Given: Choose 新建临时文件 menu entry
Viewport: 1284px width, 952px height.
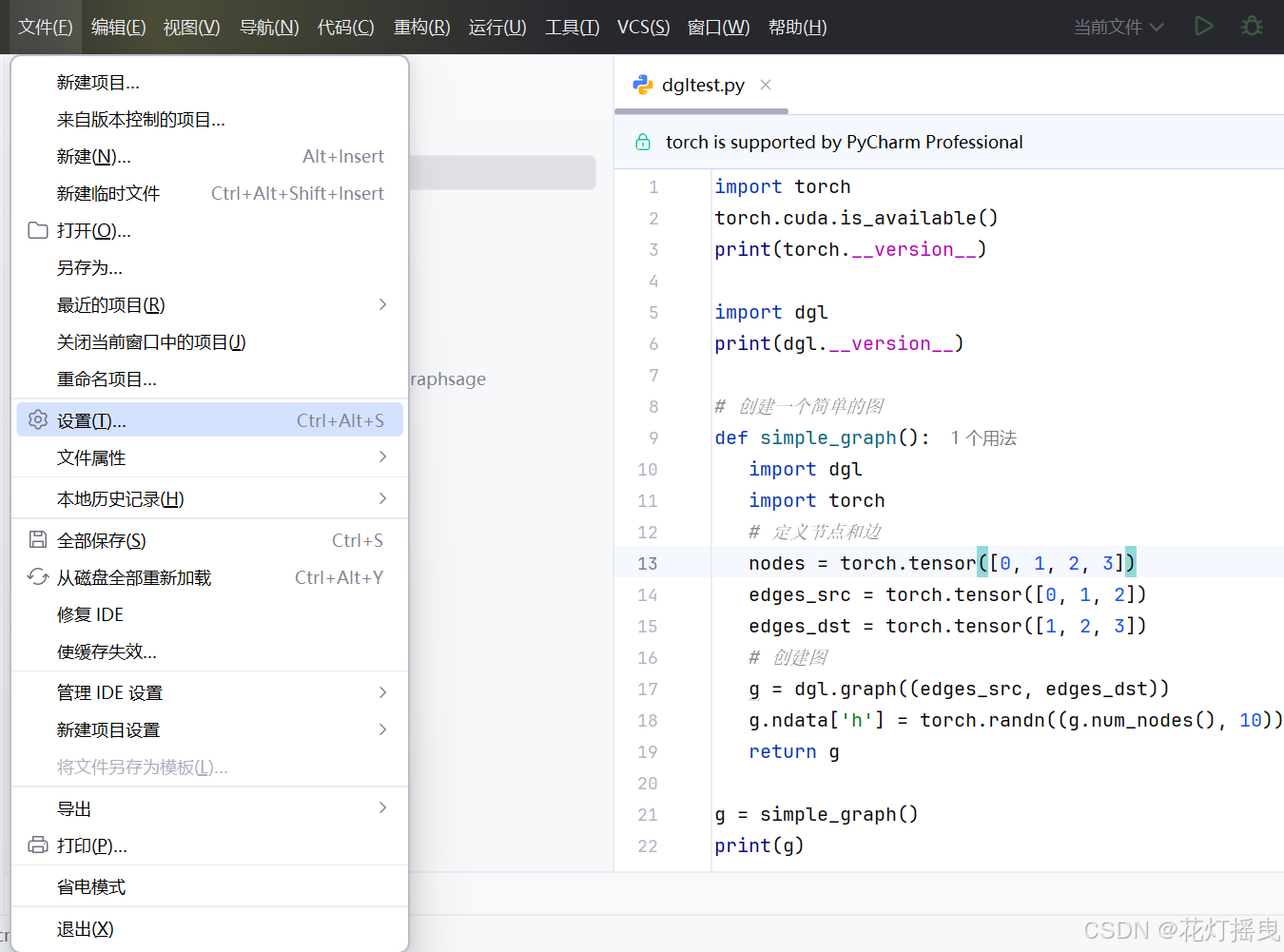Looking at the screenshot, I should (x=210, y=193).
